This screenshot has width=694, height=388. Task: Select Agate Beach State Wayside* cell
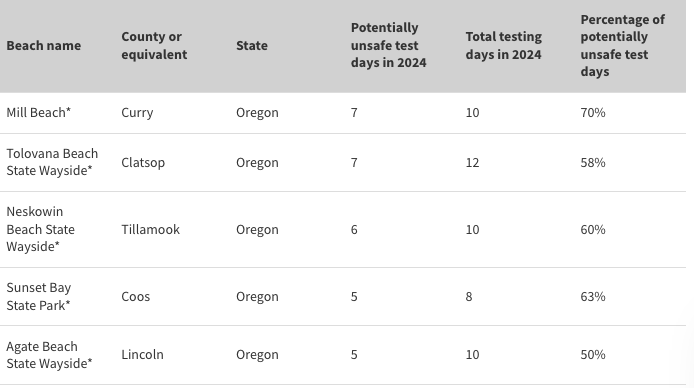coord(49,355)
